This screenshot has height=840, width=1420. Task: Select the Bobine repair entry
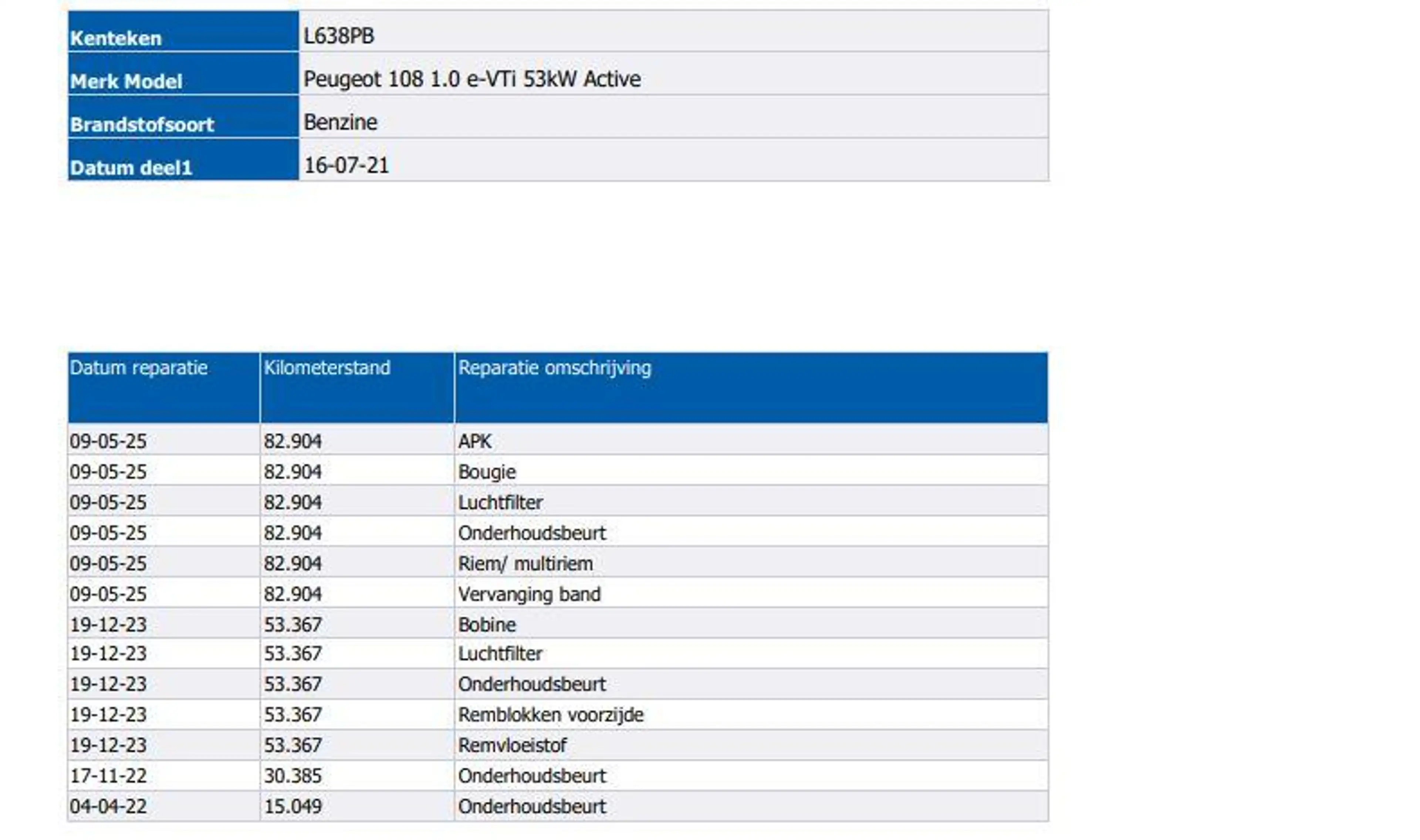click(x=487, y=624)
